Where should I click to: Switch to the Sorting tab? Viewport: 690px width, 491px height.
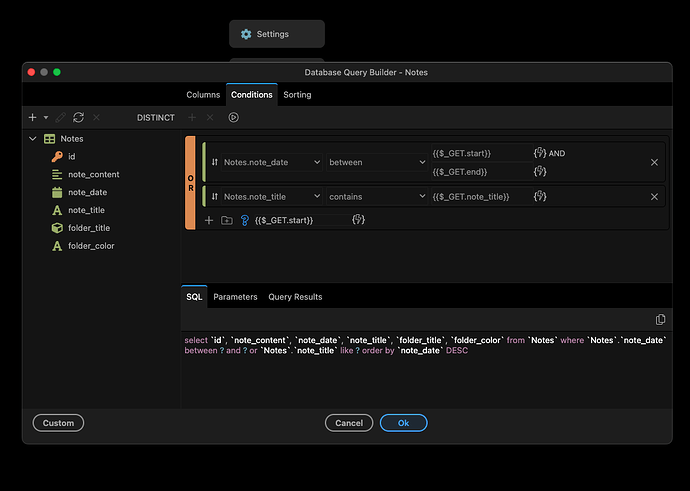click(x=297, y=95)
